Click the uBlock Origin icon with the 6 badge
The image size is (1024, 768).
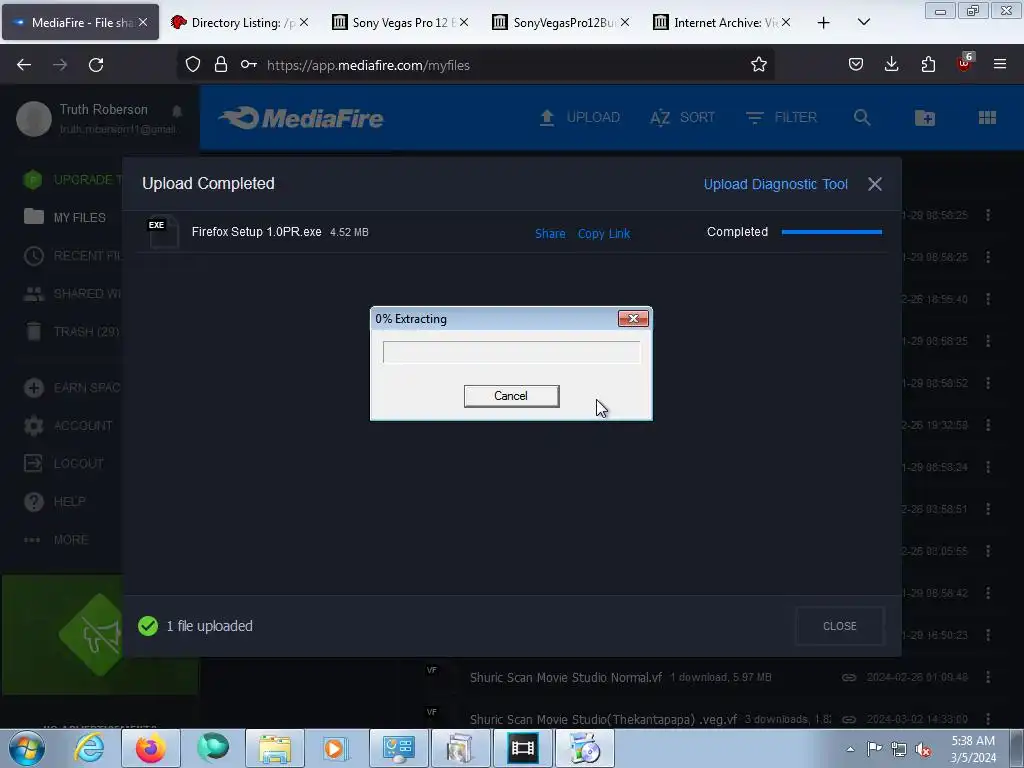point(965,63)
